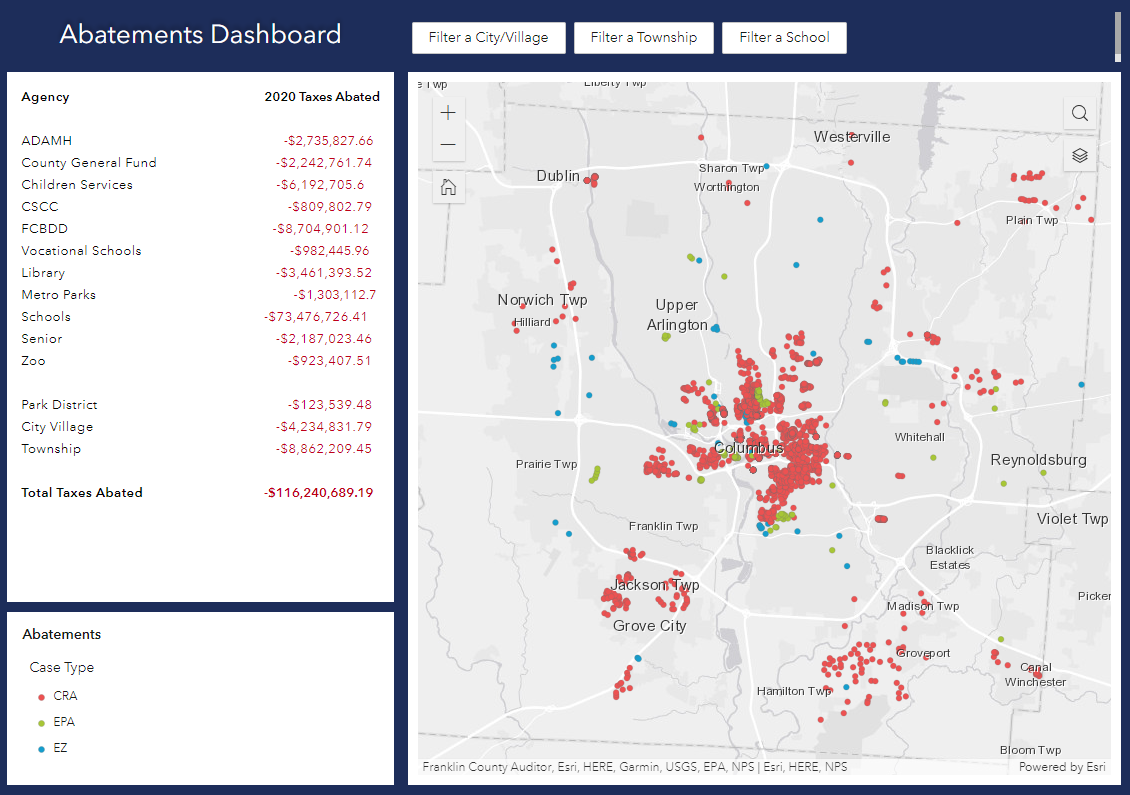Screen dimensions: 1130x795
Task: Click the ADAMH agency row label
Action: tap(47, 141)
